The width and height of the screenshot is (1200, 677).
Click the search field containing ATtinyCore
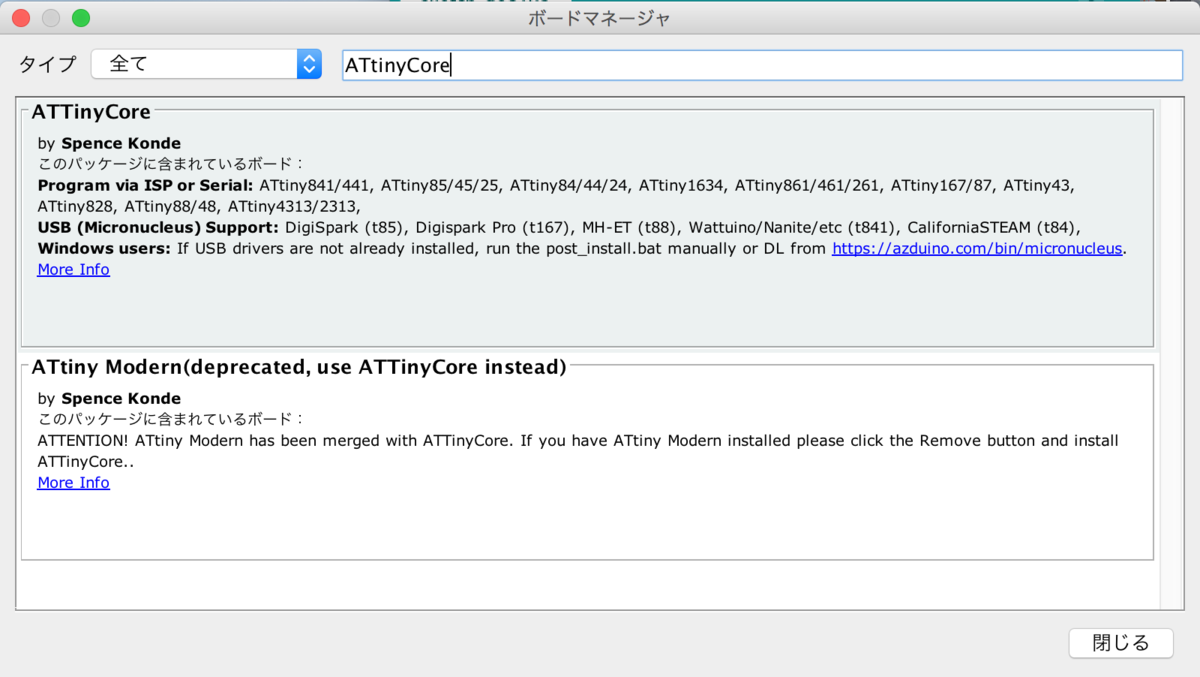[x=762, y=65]
